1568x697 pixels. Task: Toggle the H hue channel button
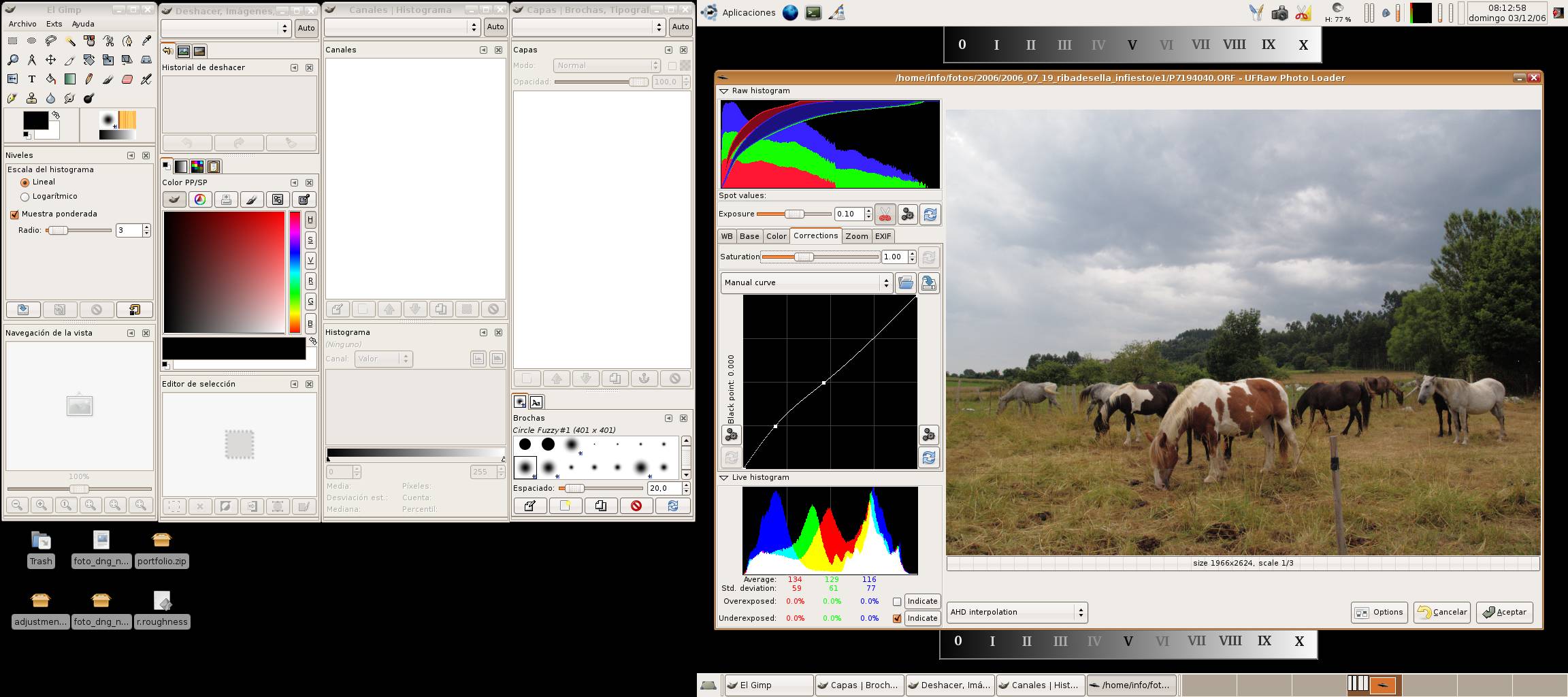(310, 219)
